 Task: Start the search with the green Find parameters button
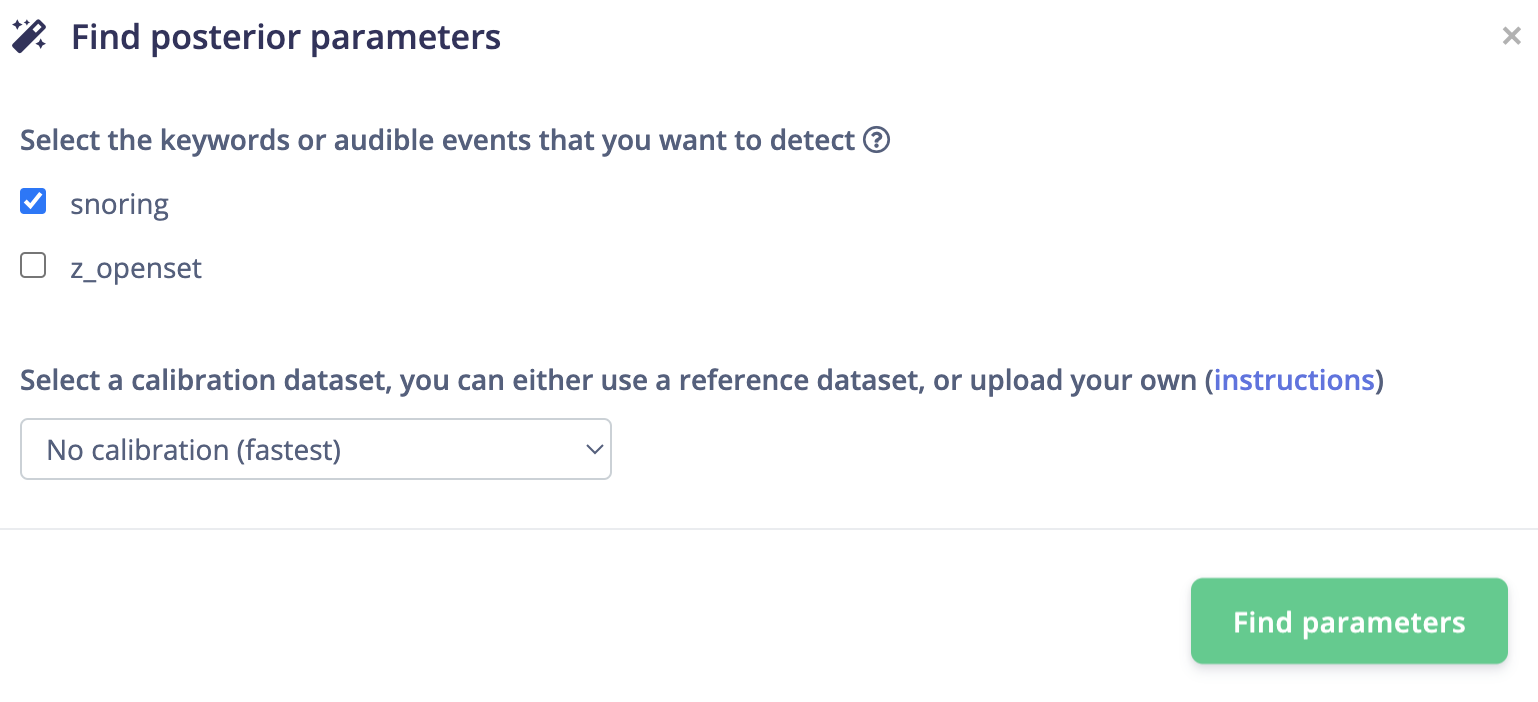coord(1349,621)
